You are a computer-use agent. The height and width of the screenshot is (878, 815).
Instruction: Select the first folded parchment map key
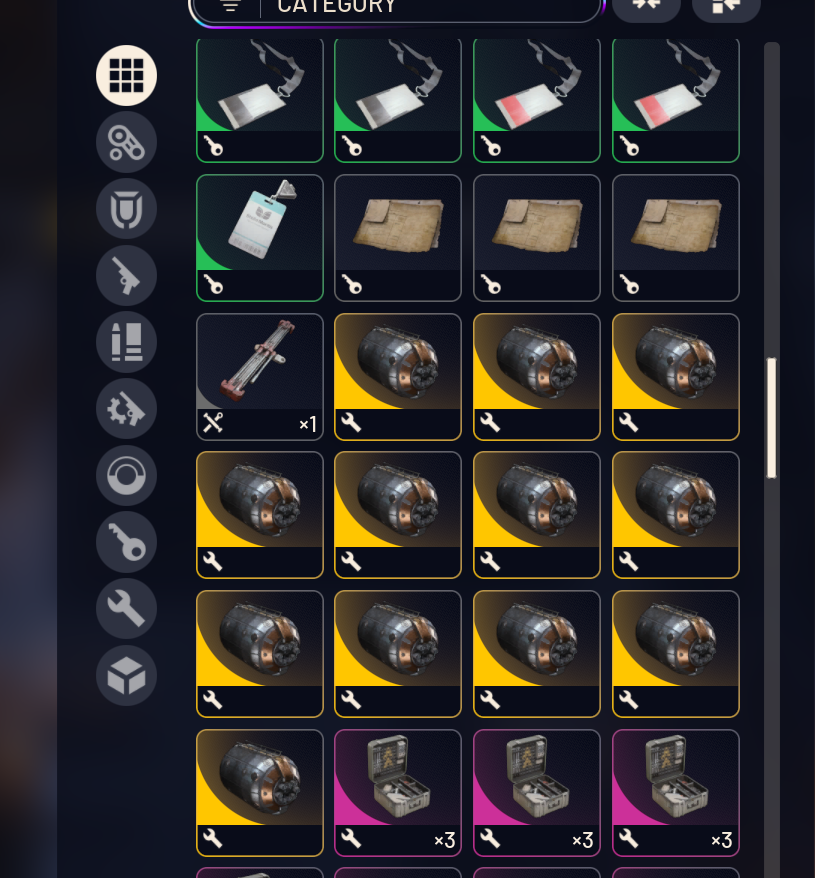click(x=398, y=238)
